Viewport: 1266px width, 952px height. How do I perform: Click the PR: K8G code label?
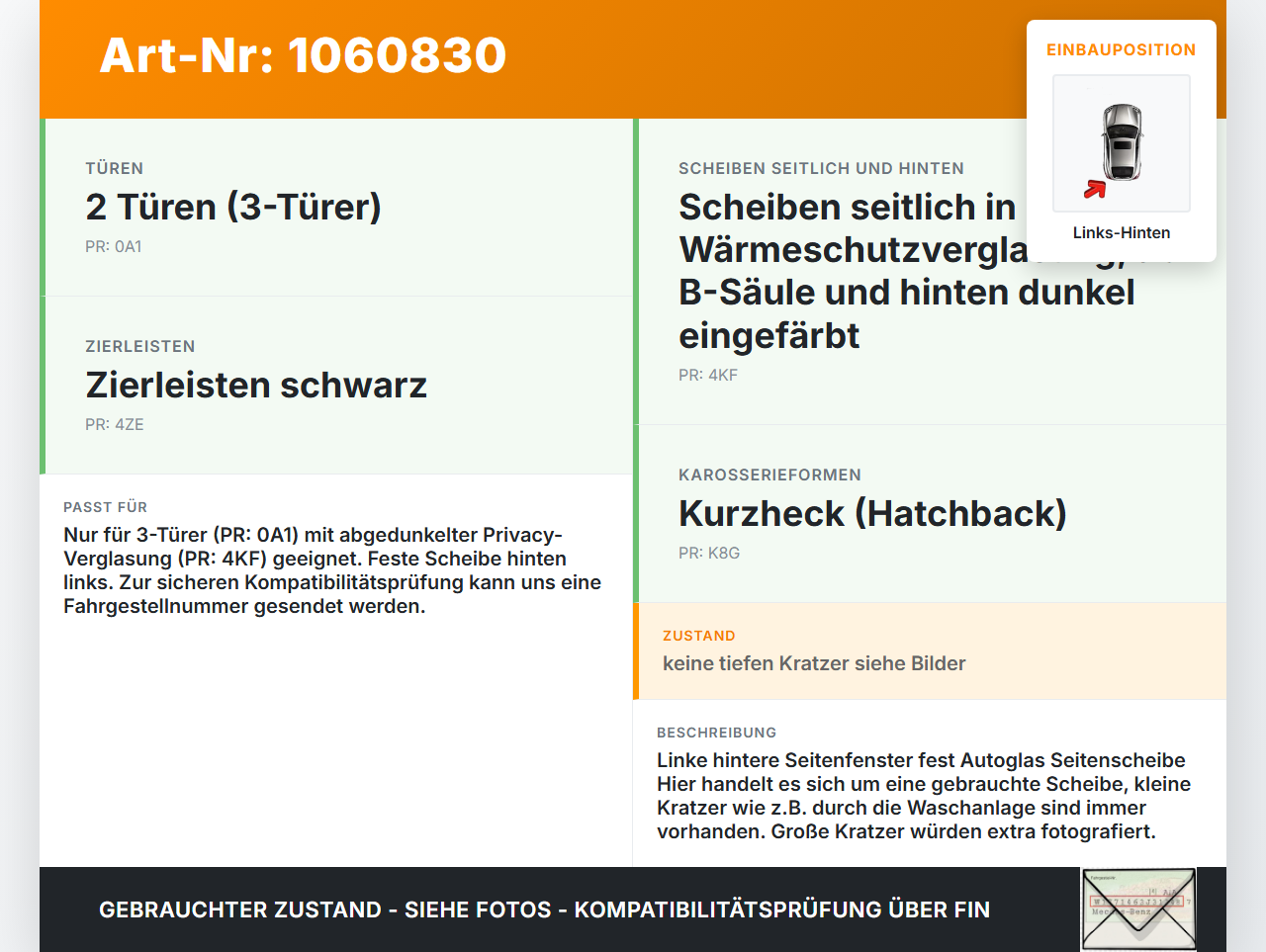pos(709,554)
